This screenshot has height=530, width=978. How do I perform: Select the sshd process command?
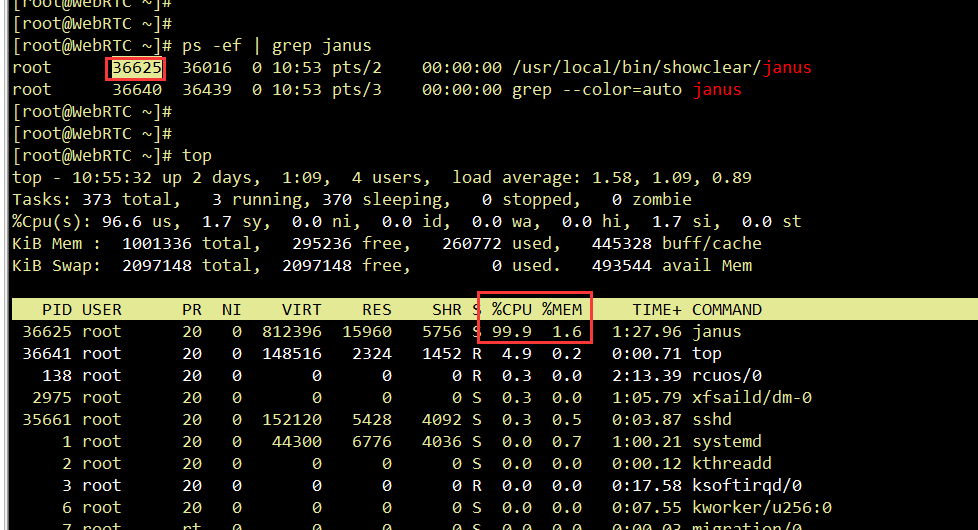point(712,419)
